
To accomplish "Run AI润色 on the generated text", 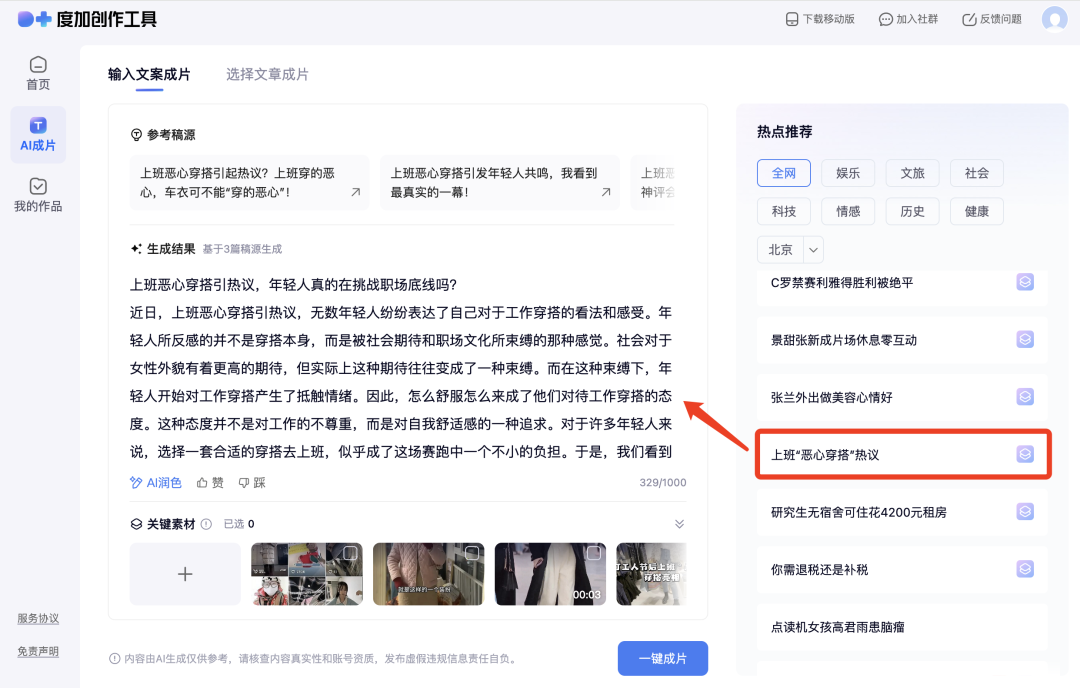I will tap(155, 482).
